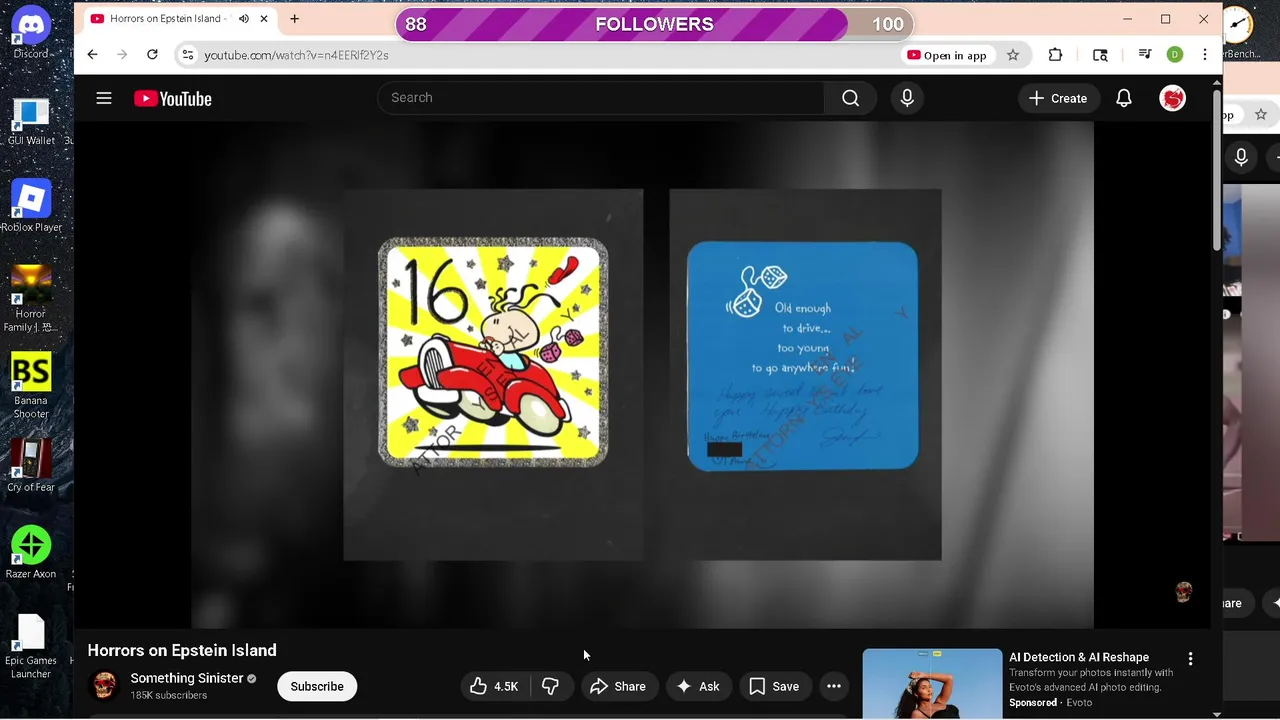Select the Horror Family desktop icon
This screenshot has width=1280, height=720.
[31, 298]
